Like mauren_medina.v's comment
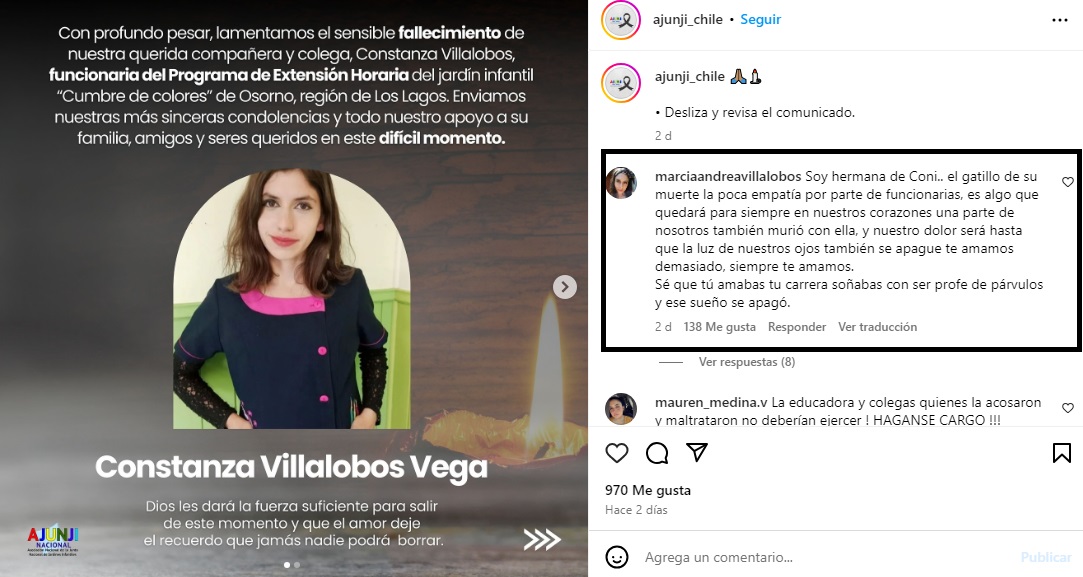 tap(1068, 408)
